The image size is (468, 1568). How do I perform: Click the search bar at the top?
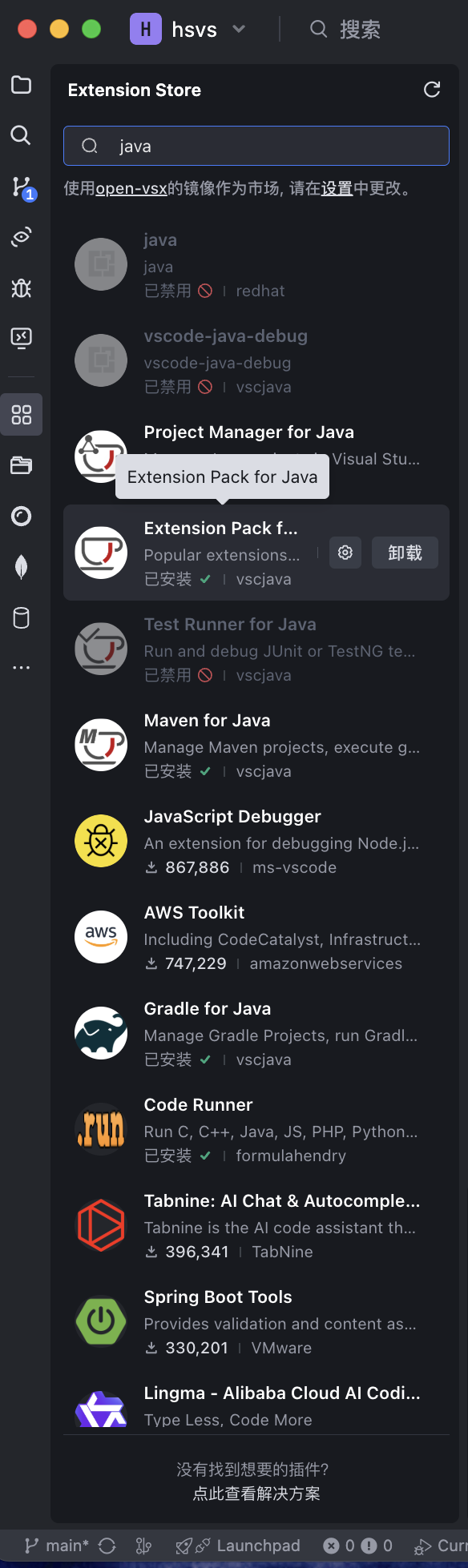[x=256, y=147]
